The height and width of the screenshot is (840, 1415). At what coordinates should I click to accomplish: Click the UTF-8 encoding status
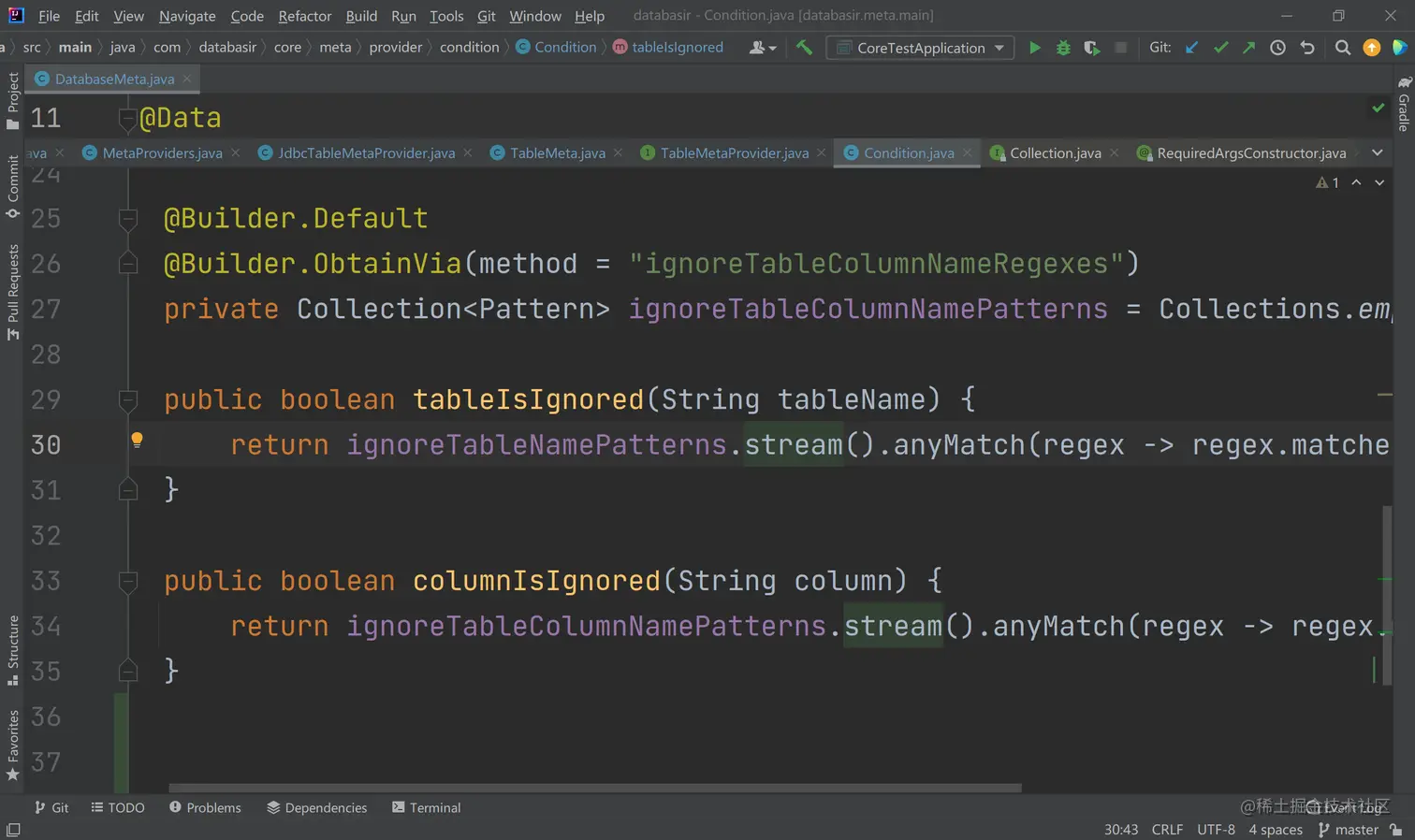coord(1216,830)
